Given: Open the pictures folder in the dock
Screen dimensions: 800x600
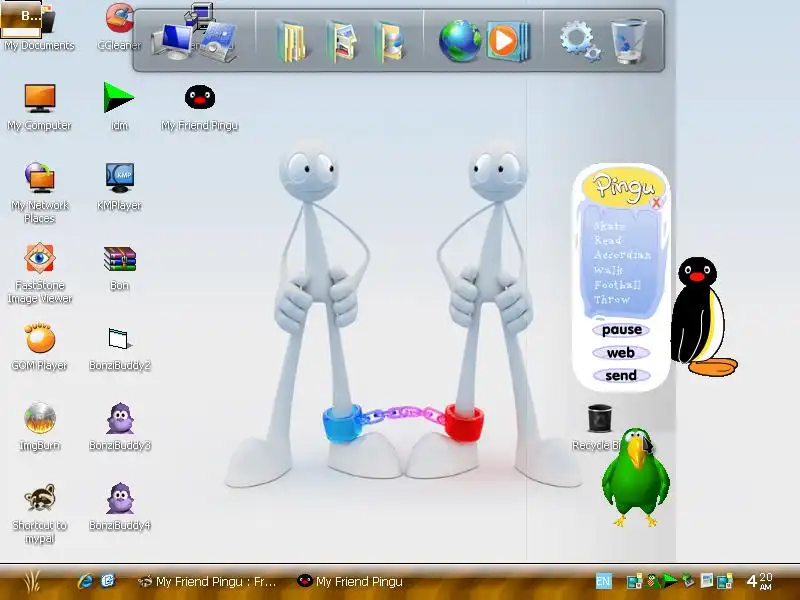Looking at the screenshot, I should point(341,41).
